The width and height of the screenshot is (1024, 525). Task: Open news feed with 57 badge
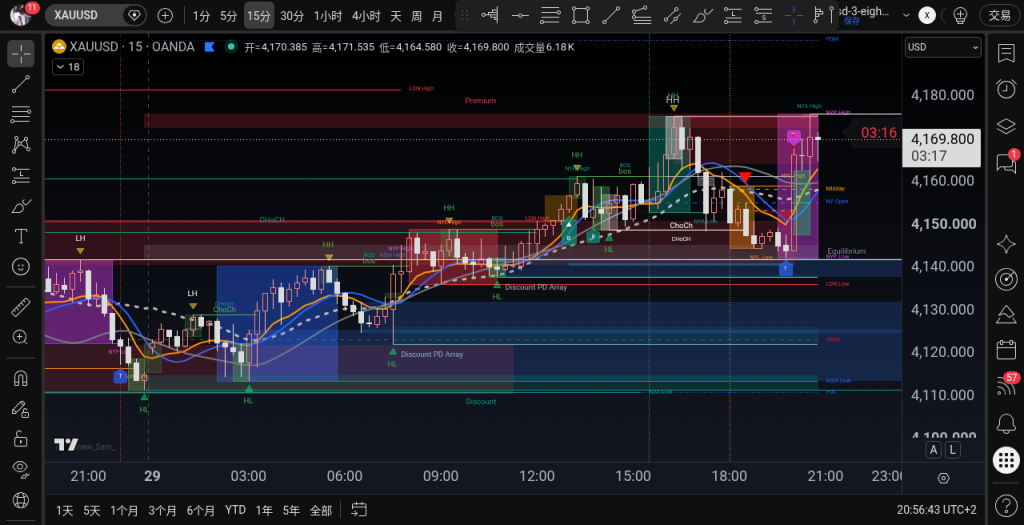(1006, 385)
